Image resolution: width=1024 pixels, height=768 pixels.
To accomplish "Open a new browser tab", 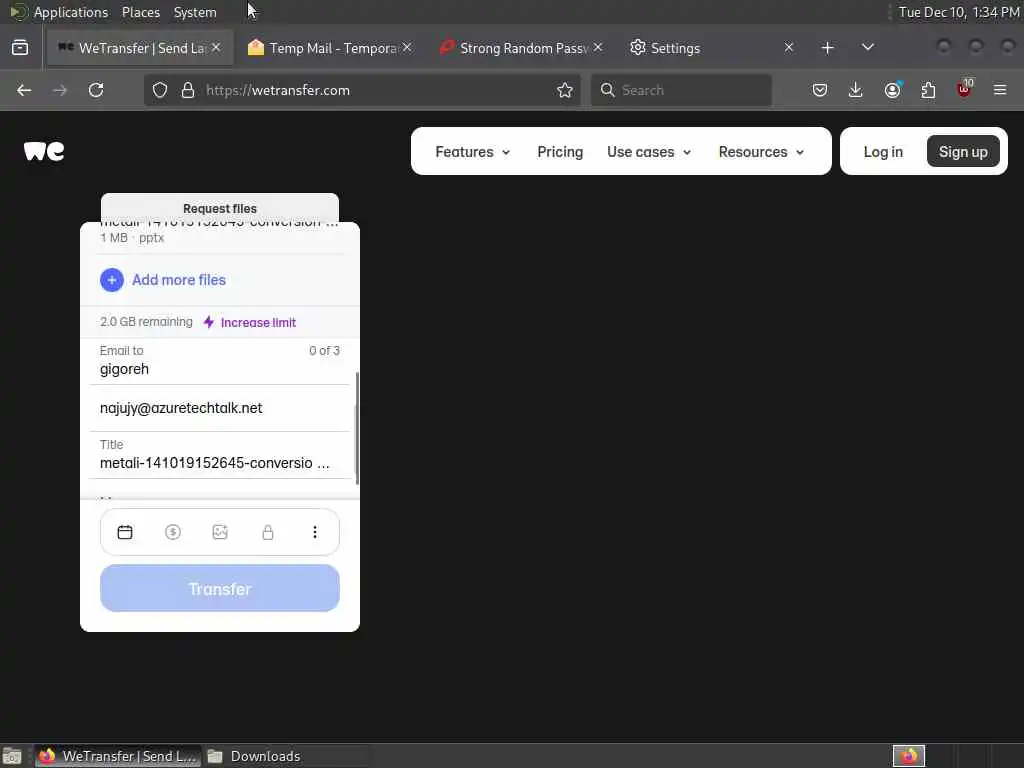I will [x=827, y=48].
